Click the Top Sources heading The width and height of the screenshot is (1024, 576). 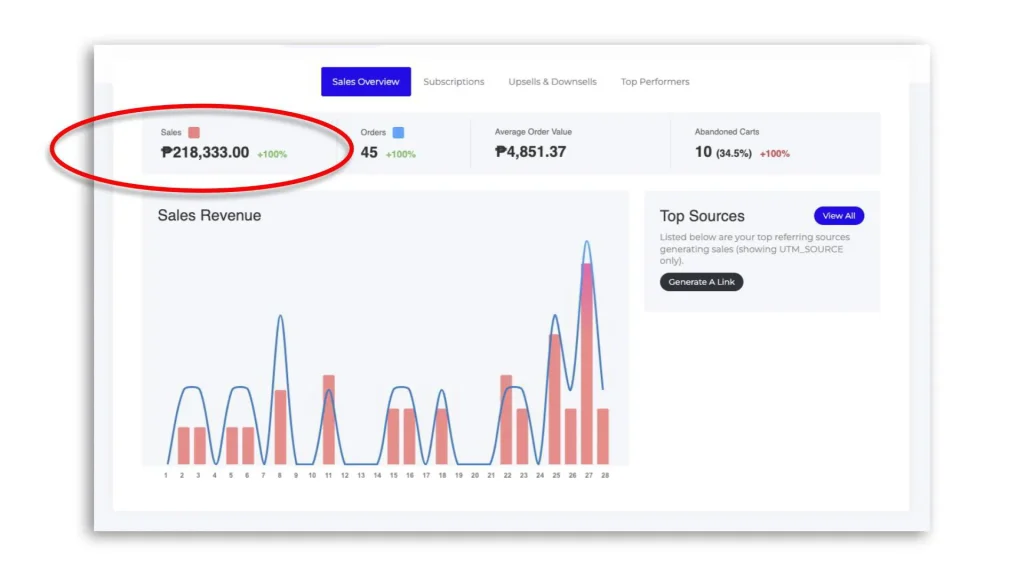702,216
